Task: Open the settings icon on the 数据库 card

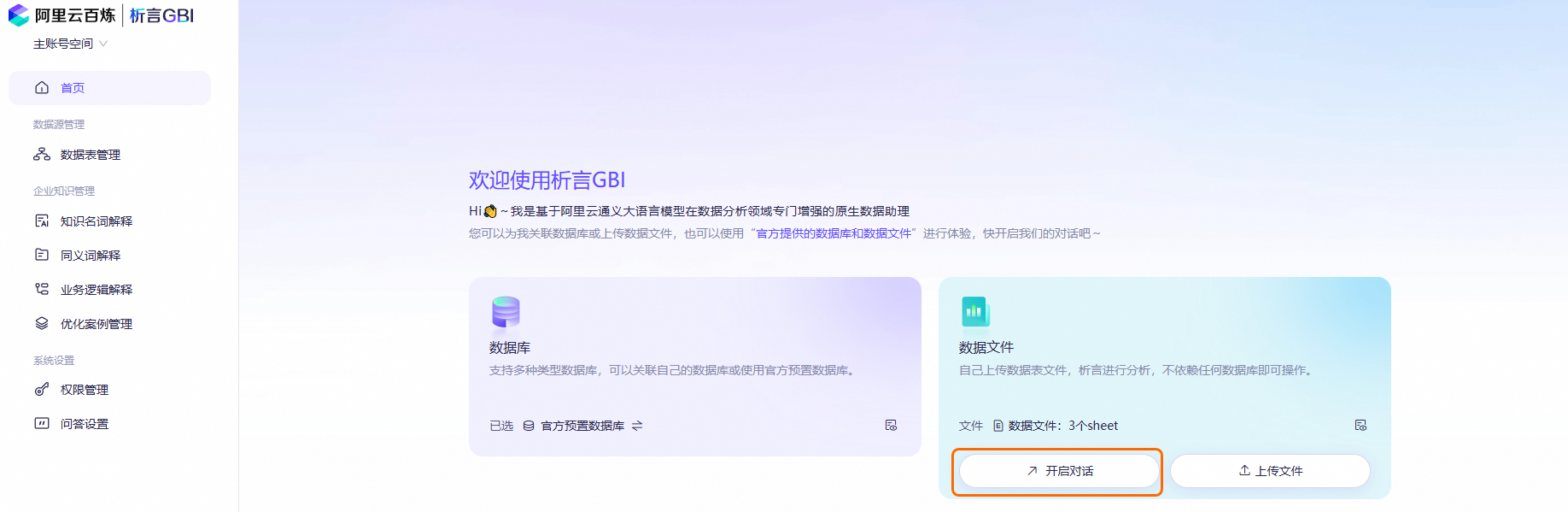Action: [891, 425]
